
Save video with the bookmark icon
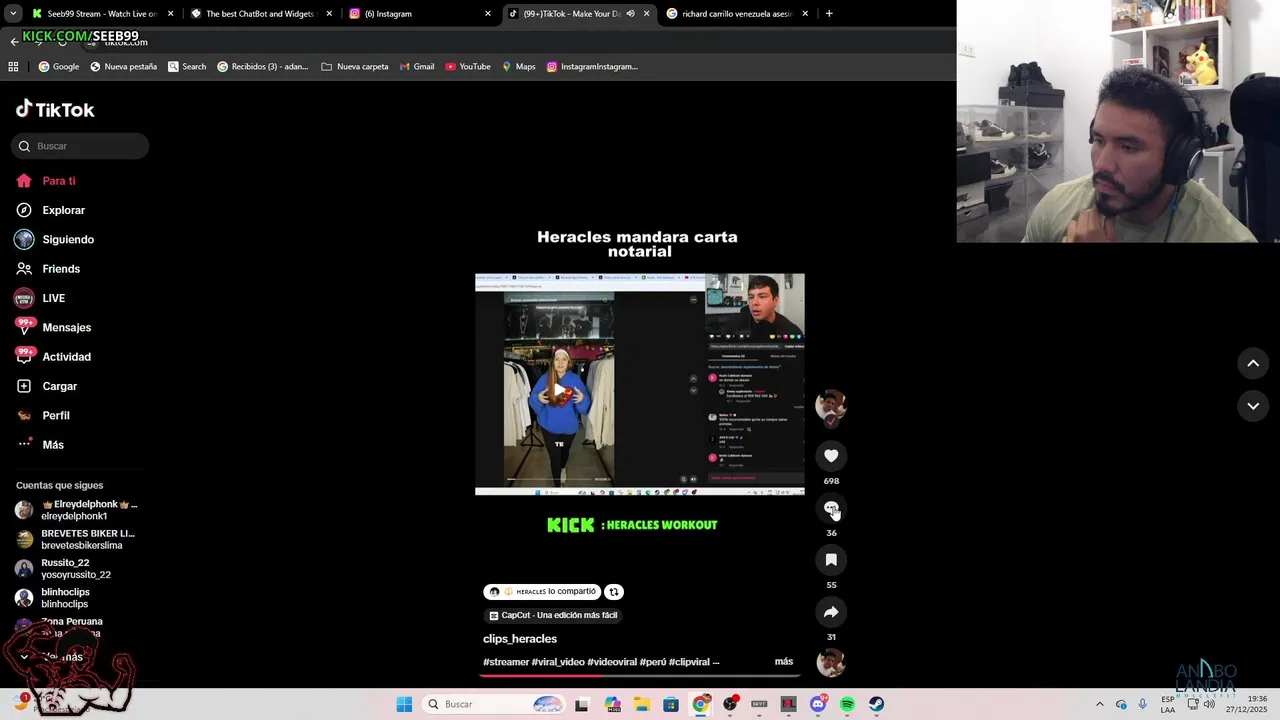tap(831, 560)
